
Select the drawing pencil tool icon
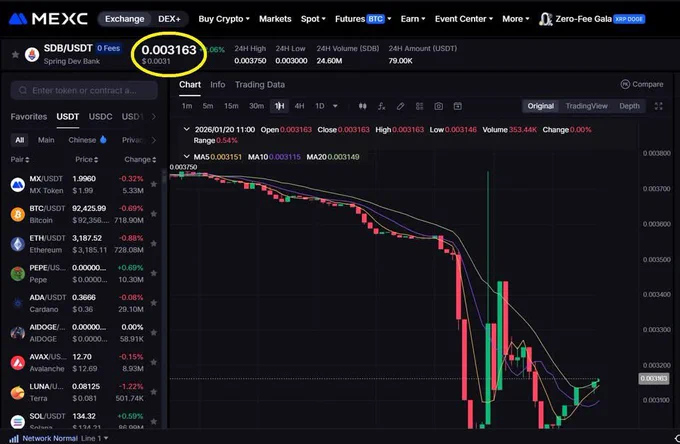coord(400,106)
